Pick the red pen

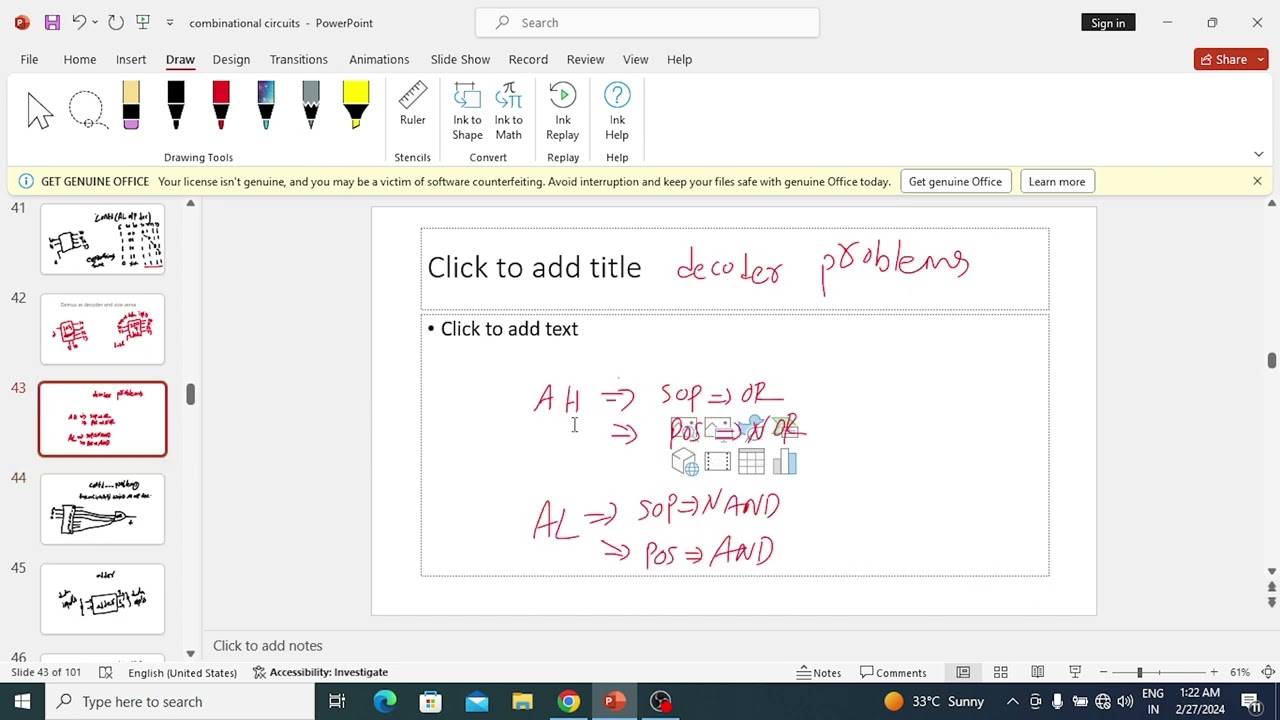[221, 105]
